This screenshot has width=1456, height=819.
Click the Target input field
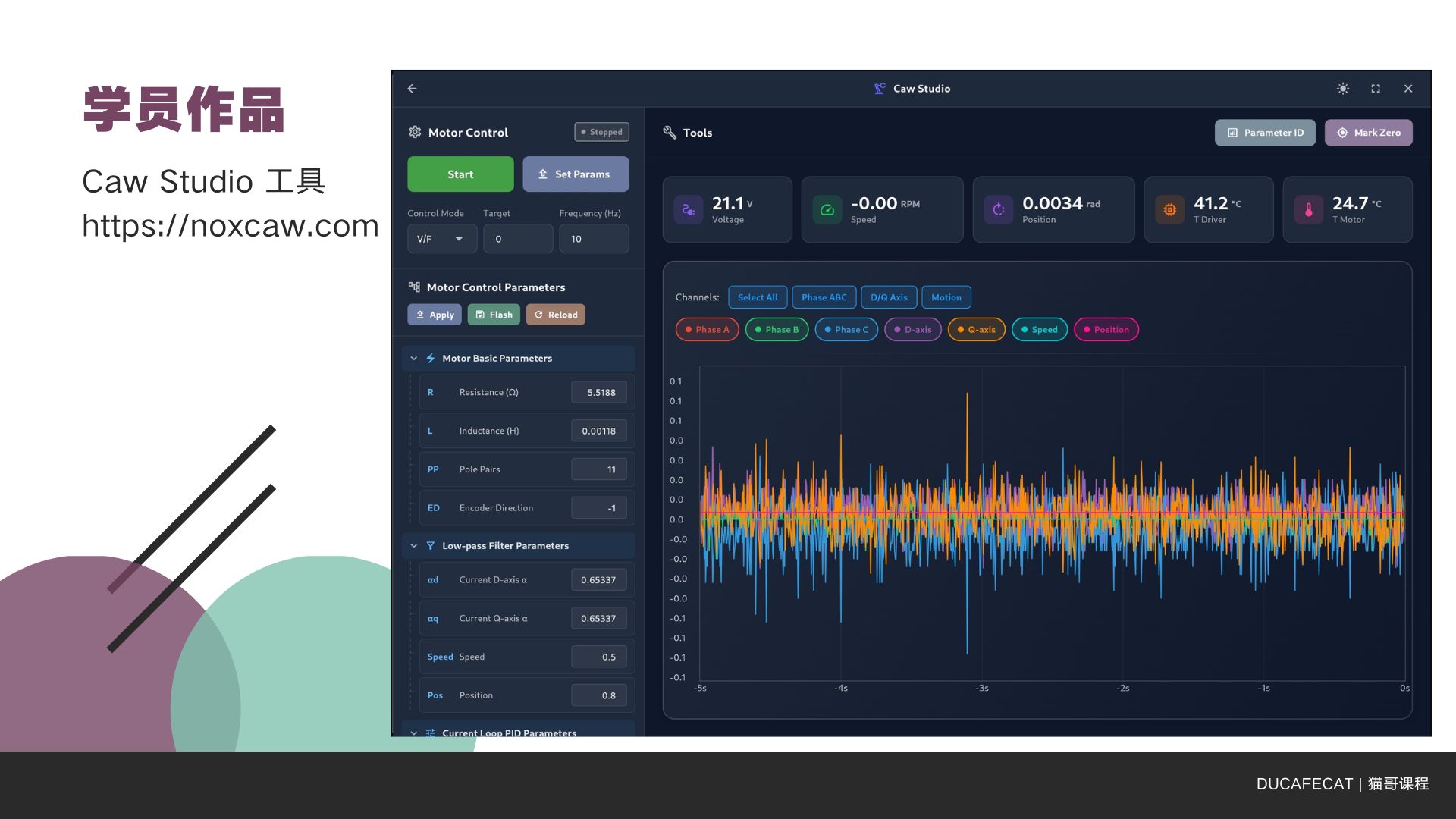click(519, 239)
